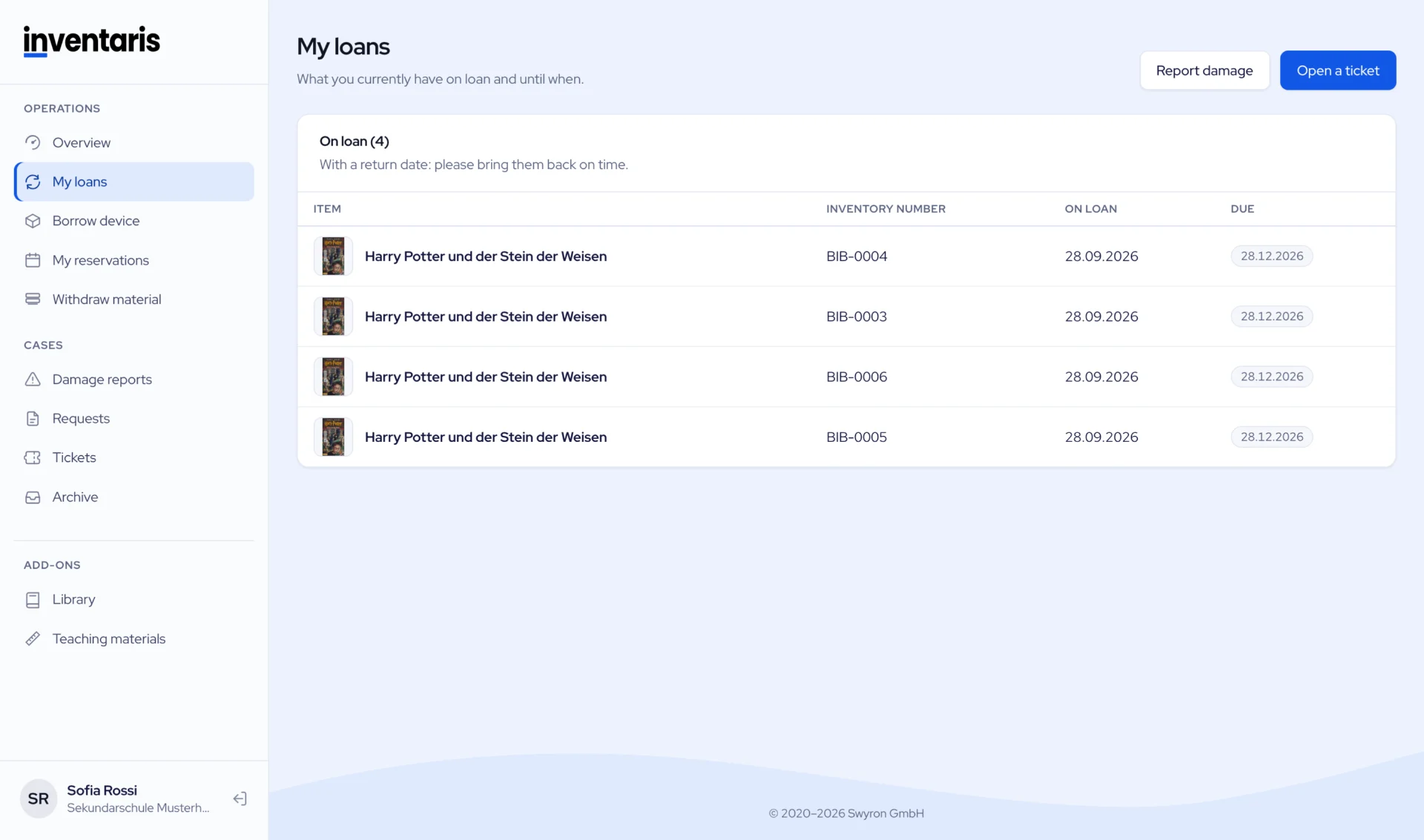The image size is (1424, 840).
Task: Navigate to Requests
Action: tap(134, 418)
